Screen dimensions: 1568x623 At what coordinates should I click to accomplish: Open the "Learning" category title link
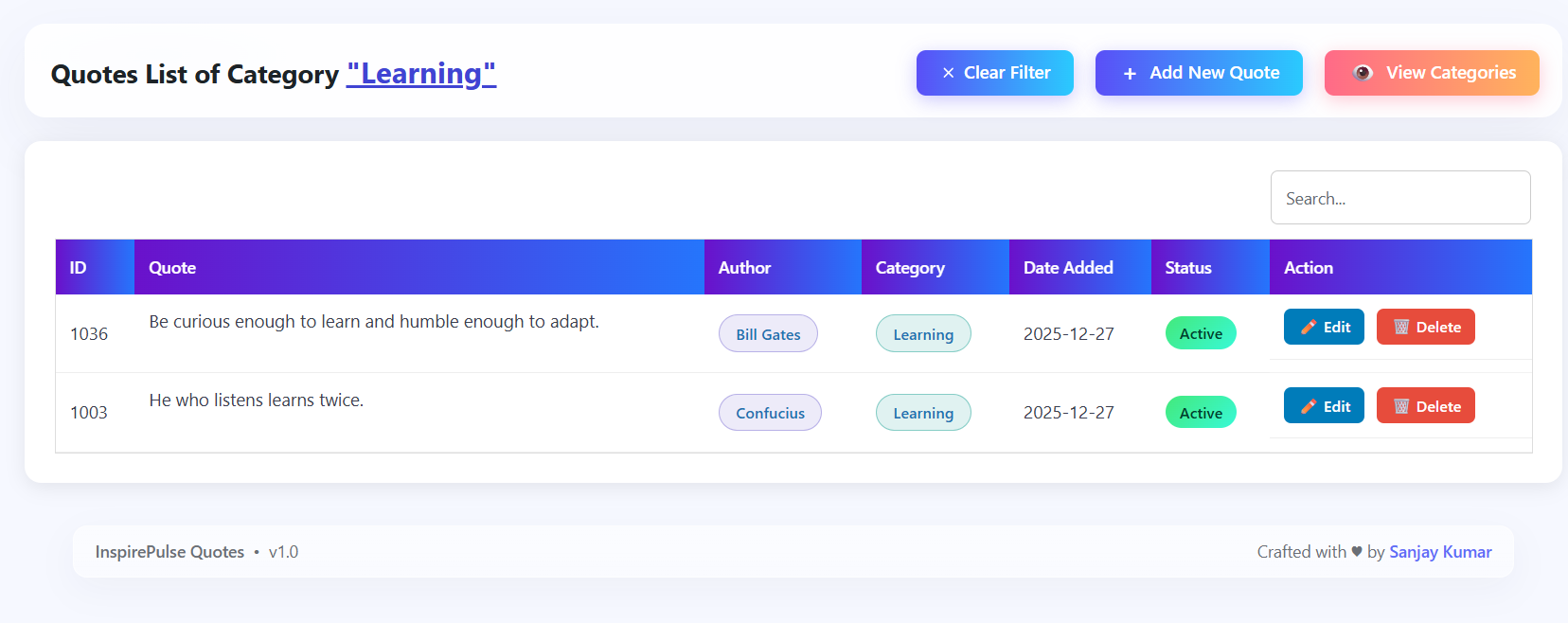coord(421,74)
